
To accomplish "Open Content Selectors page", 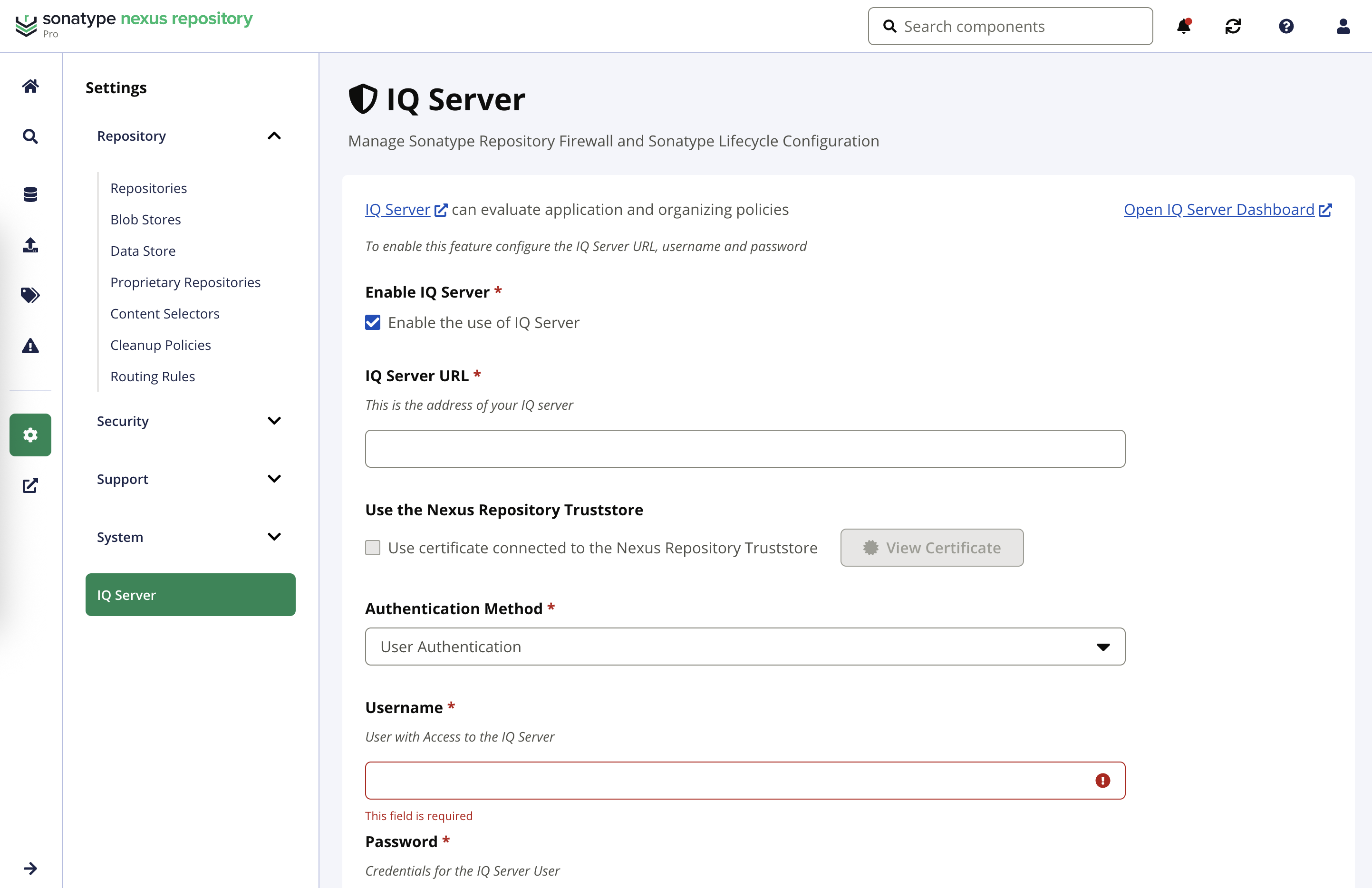I will coord(165,314).
